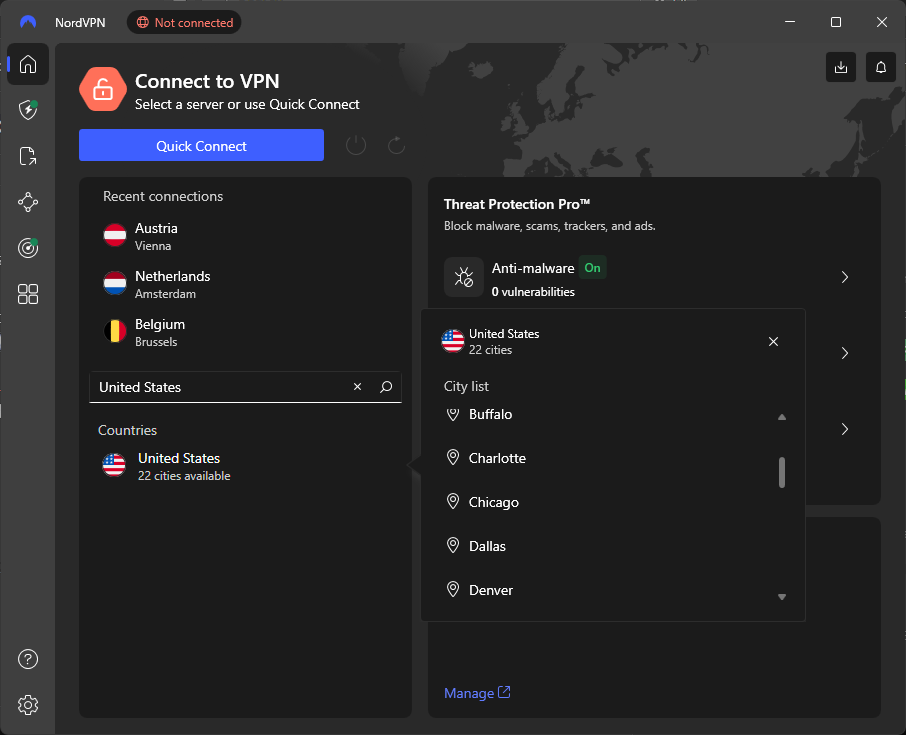Click the search magnifier icon

click(386, 387)
